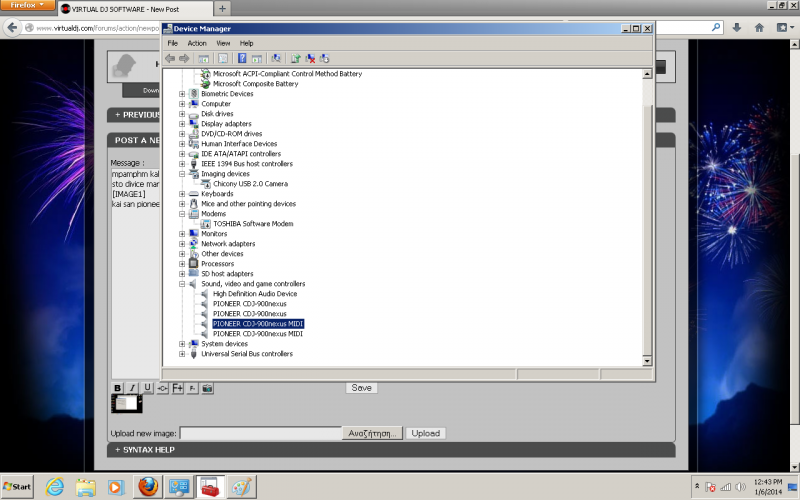Select Microsoft Composite Battery entry
This screenshot has height=500, width=800.
tap(255, 84)
